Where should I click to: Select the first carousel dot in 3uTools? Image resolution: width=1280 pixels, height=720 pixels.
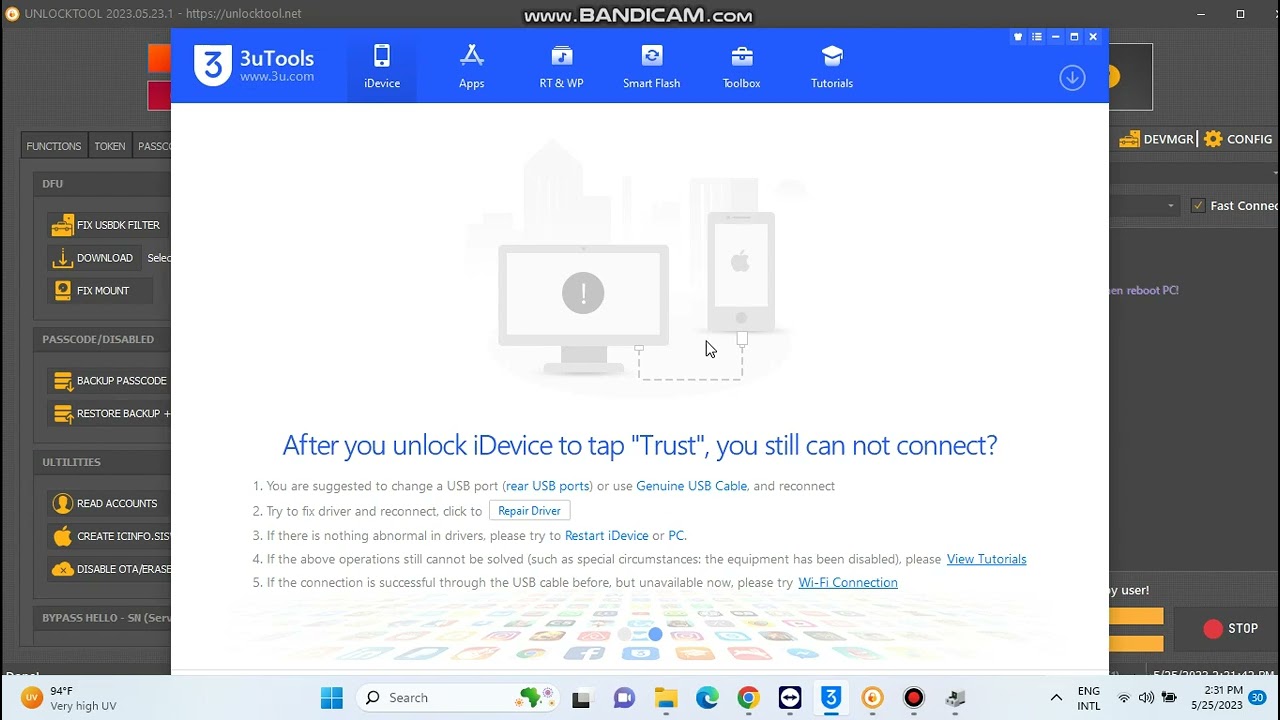pos(624,634)
